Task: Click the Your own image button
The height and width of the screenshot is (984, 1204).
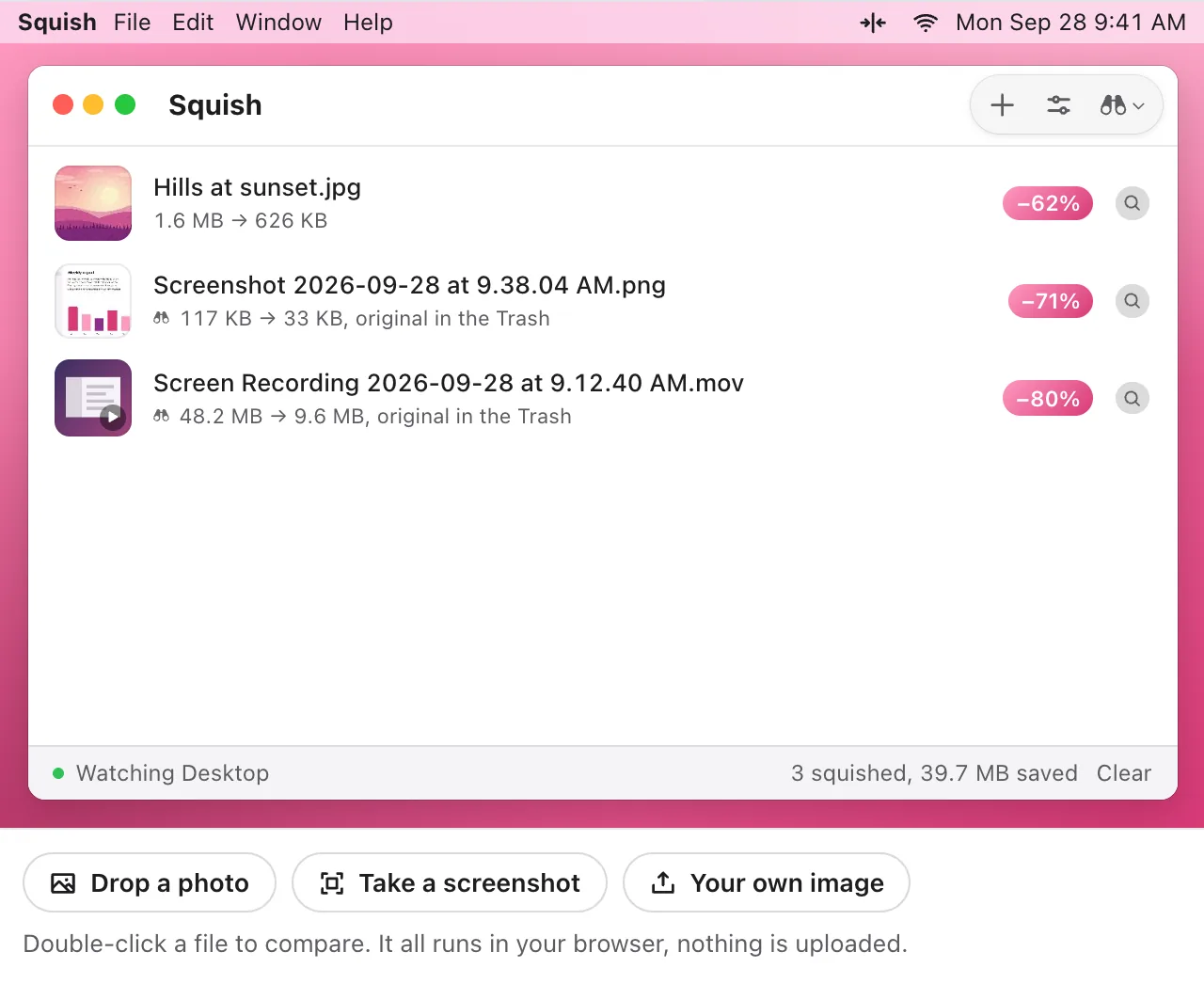Action: pos(767,882)
